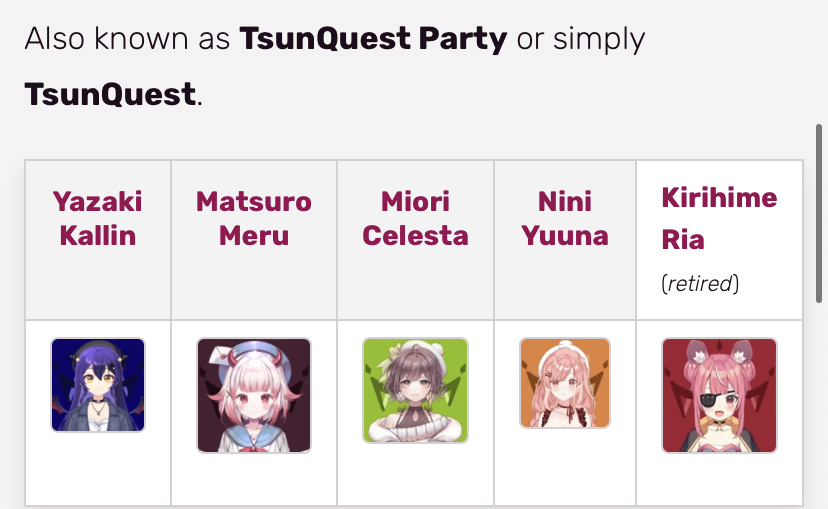Open the Yazaki Kallin name link
The height and width of the screenshot is (509, 828).
98,218
